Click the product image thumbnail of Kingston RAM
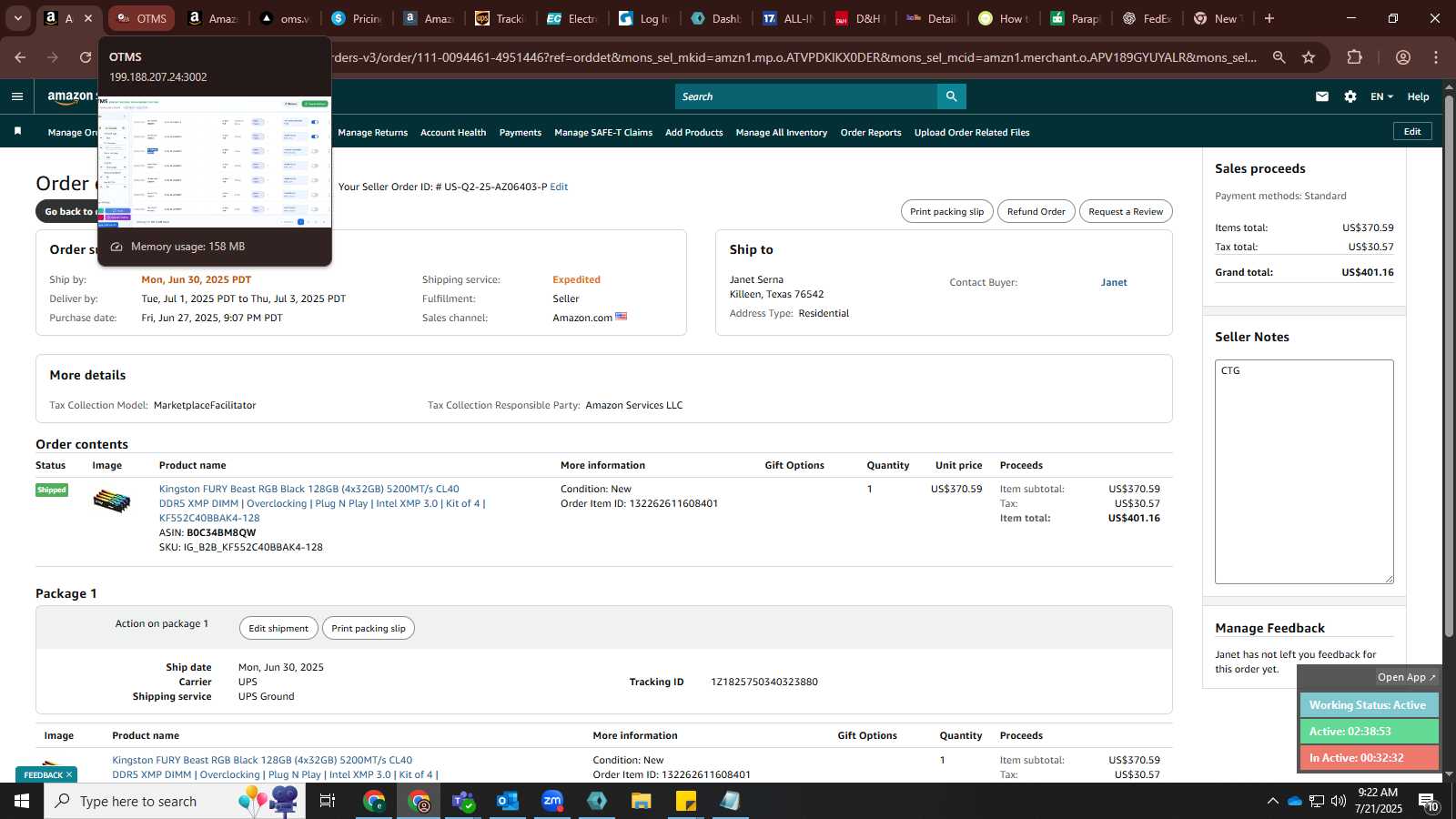Screen dimensions: 1456x819 tap(112, 500)
